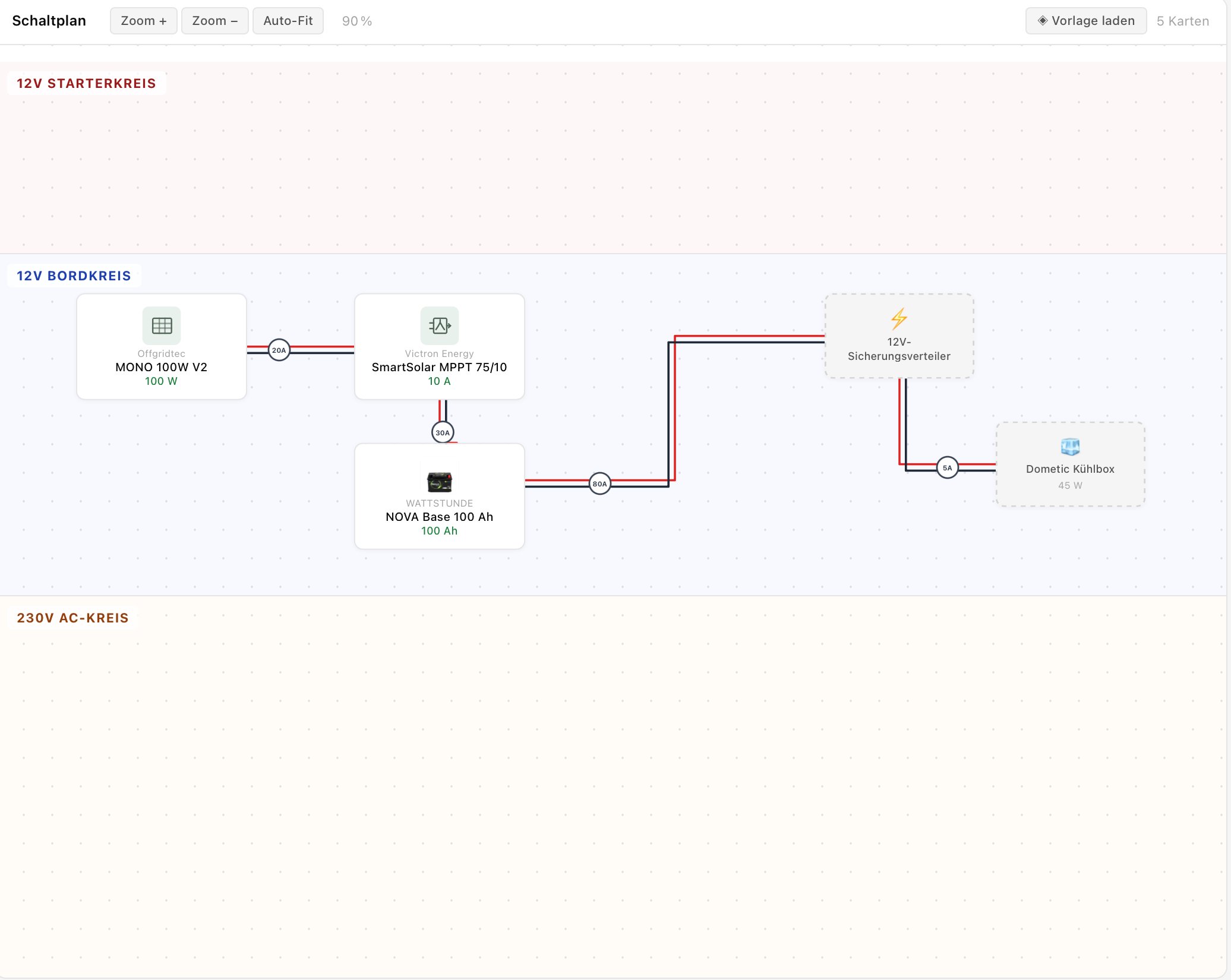Screen dimensions: 1231x980
Task: Select the 20A fuse marker
Action: pyautogui.click(x=279, y=350)
